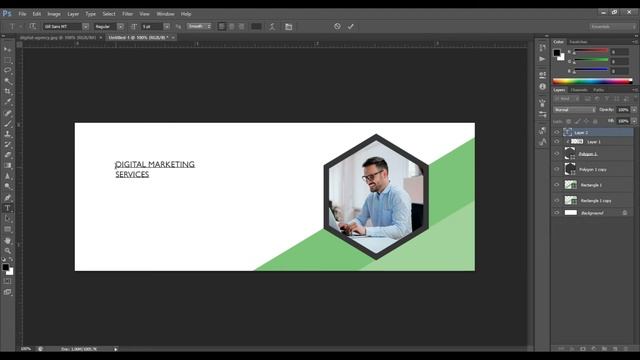Select the Zoom tool

point(7,251)
